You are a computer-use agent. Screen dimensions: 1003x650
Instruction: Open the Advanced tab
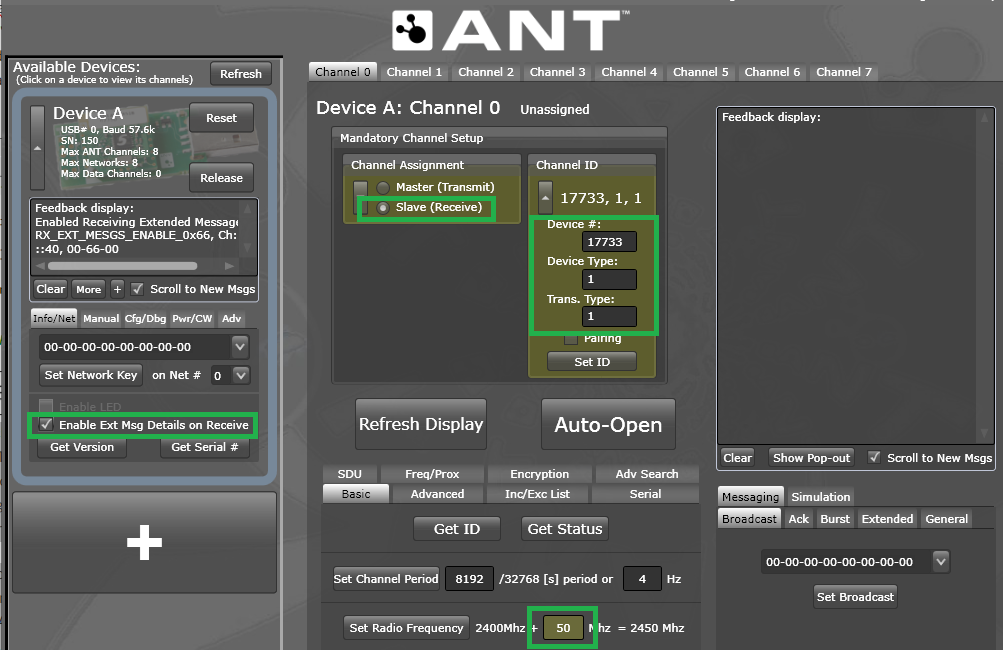[438, 494]
